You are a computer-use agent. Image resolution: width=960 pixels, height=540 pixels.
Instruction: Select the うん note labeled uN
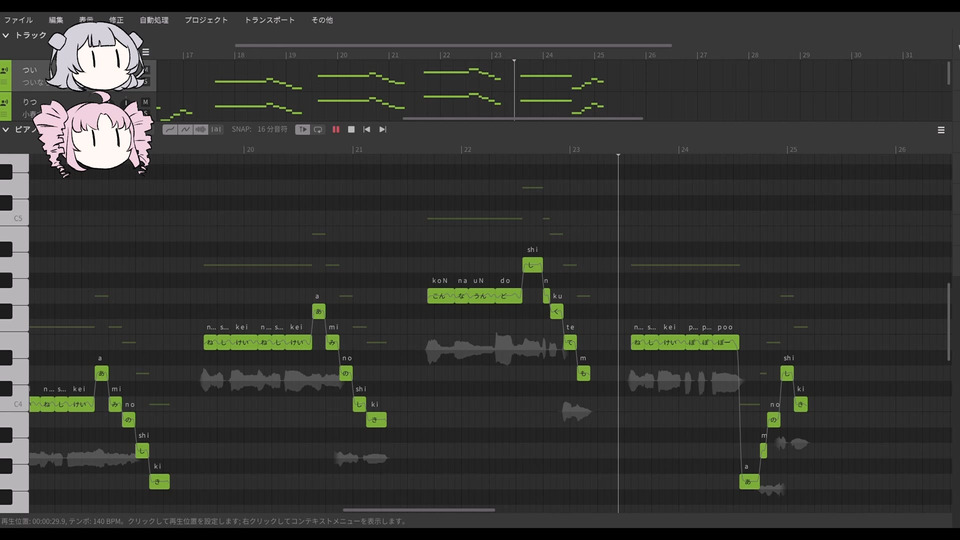pyautogui.click(x=482, y=296)
